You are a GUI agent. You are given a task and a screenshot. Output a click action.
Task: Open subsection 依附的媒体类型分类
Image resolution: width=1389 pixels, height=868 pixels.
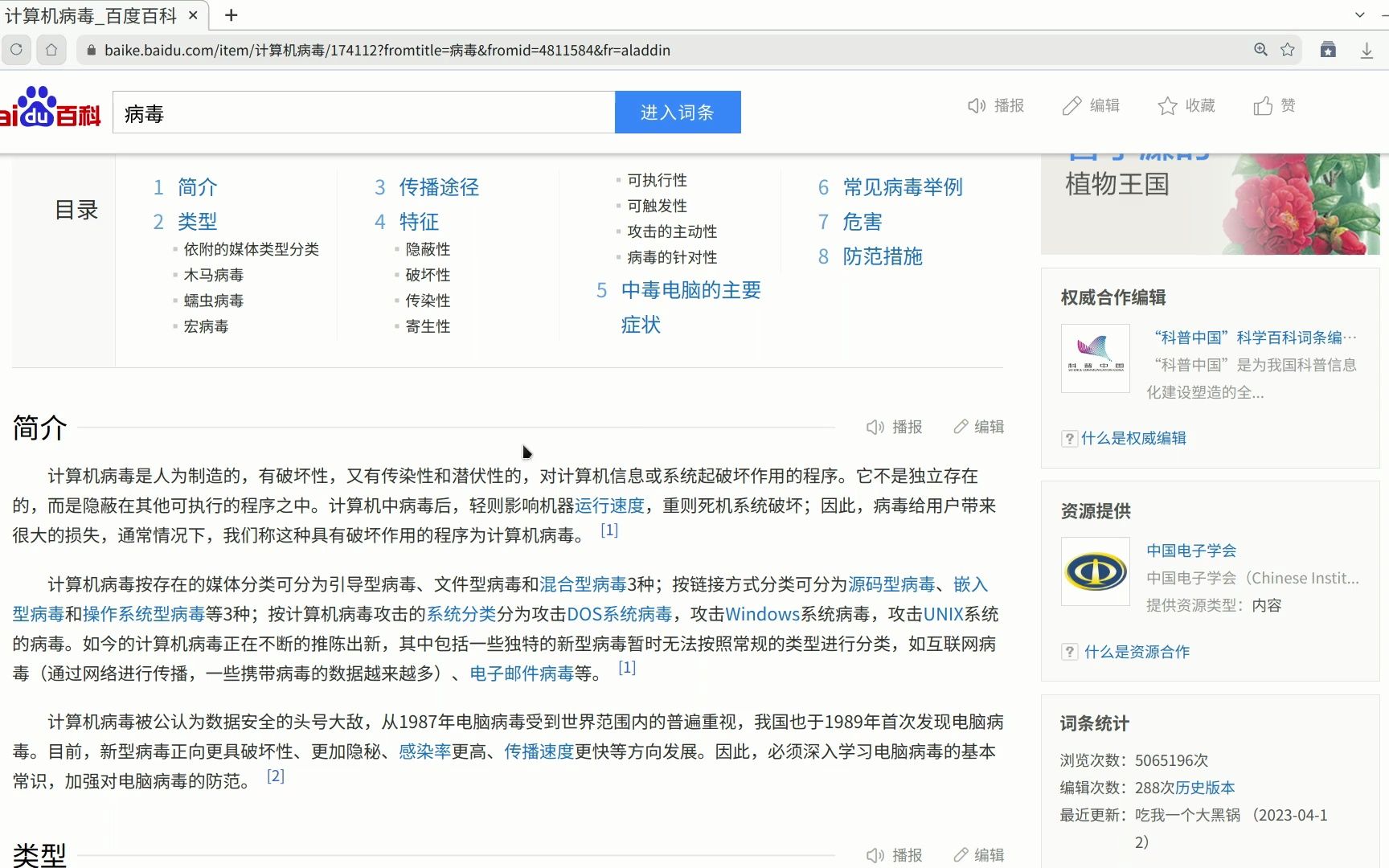coord(252,249)
